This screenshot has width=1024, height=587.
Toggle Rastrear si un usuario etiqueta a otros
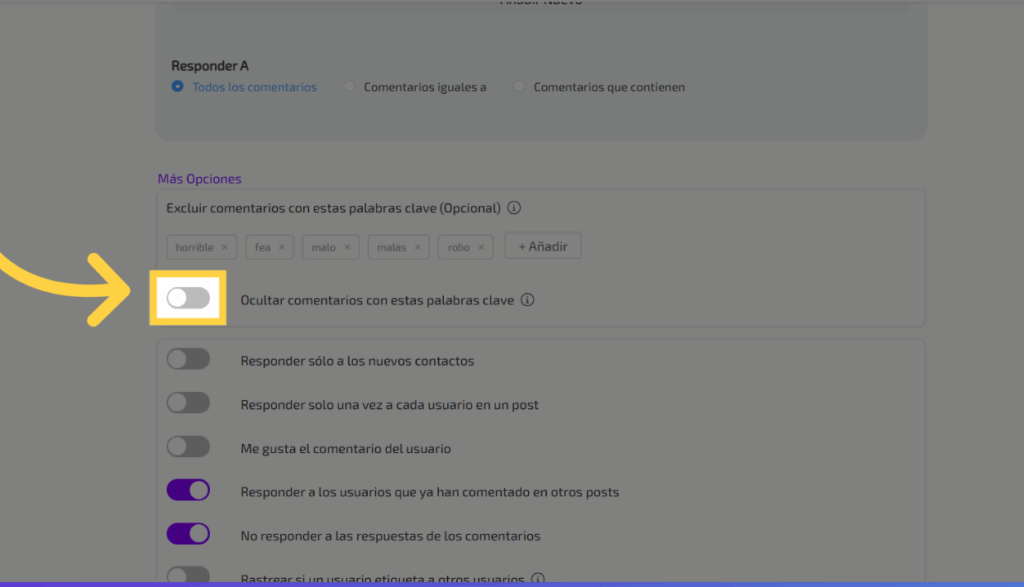point(188,577)
